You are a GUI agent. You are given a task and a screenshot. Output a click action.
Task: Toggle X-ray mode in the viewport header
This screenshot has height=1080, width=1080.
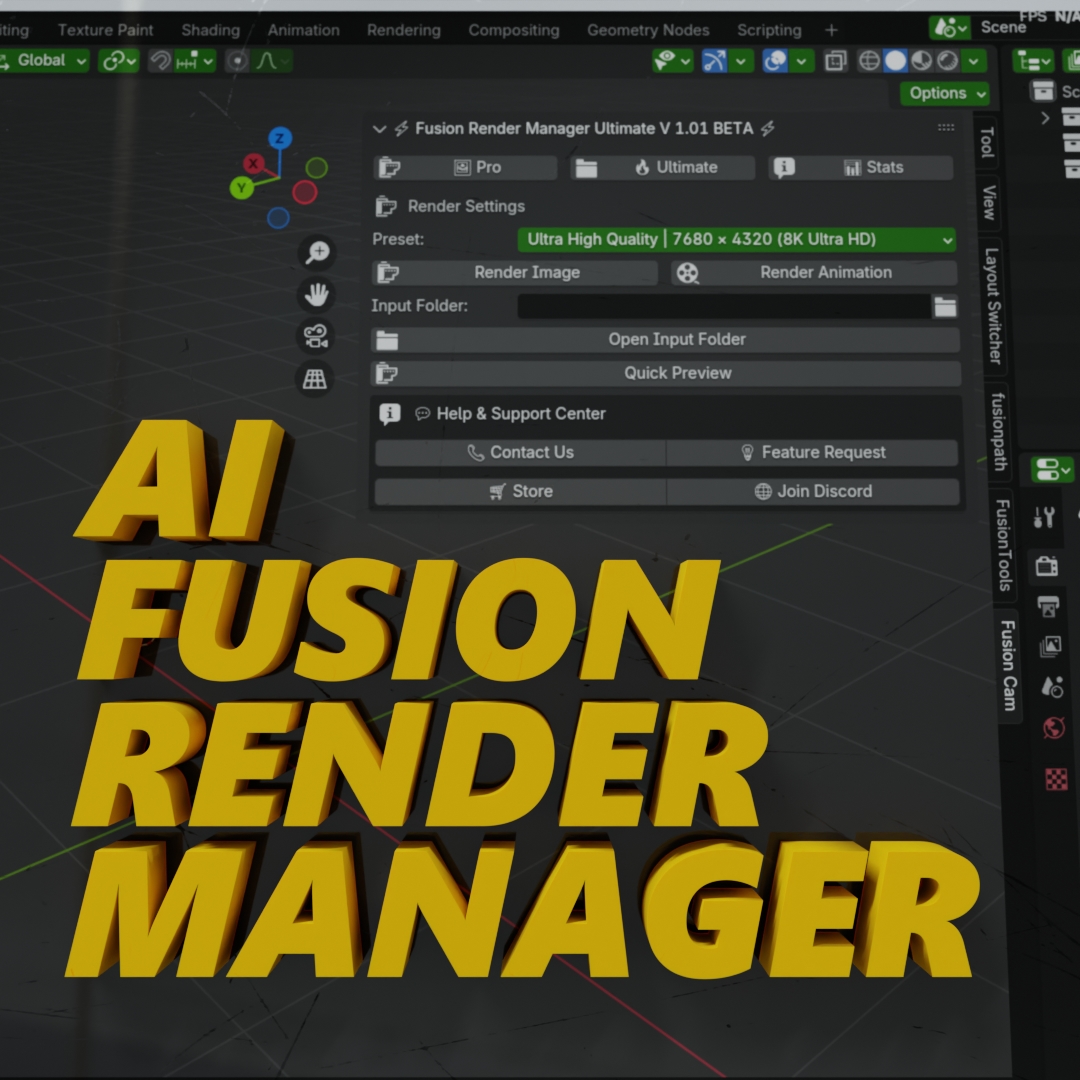click(x=835, y=61)
